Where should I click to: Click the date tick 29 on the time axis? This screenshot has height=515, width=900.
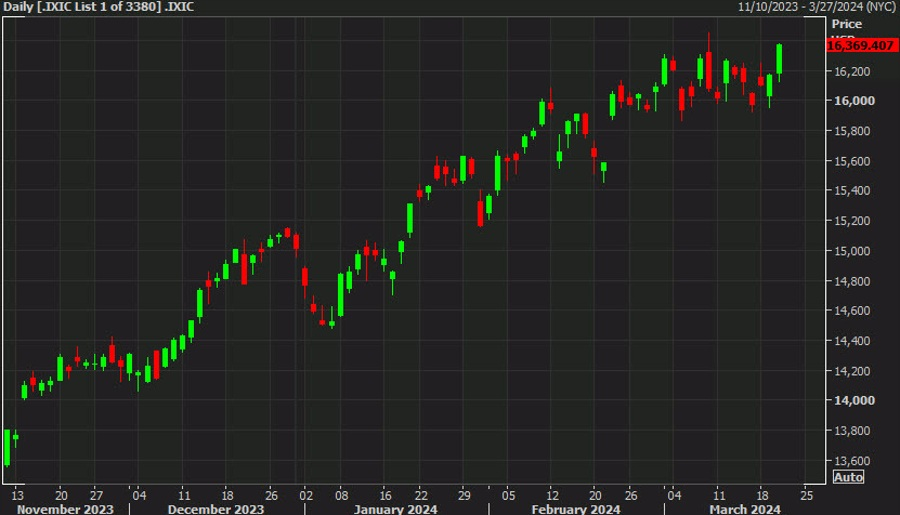[x=464, y=495]
